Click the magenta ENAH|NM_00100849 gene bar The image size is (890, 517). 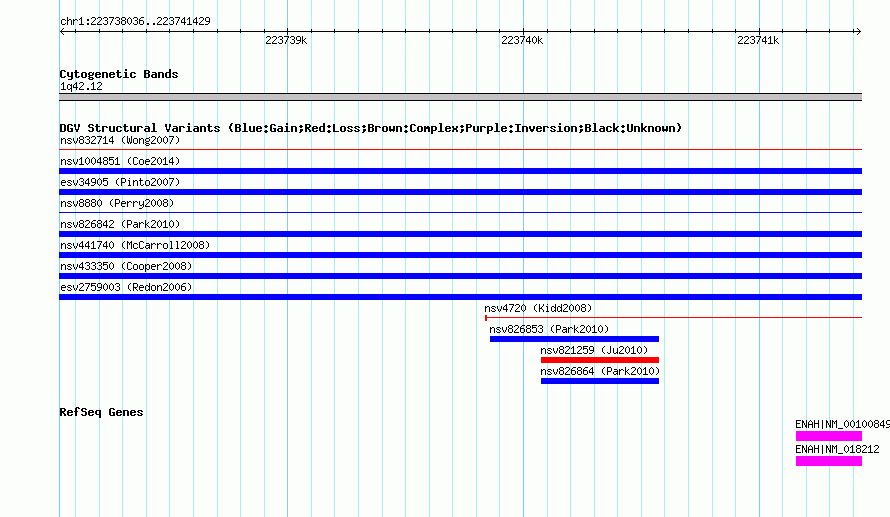829,436
